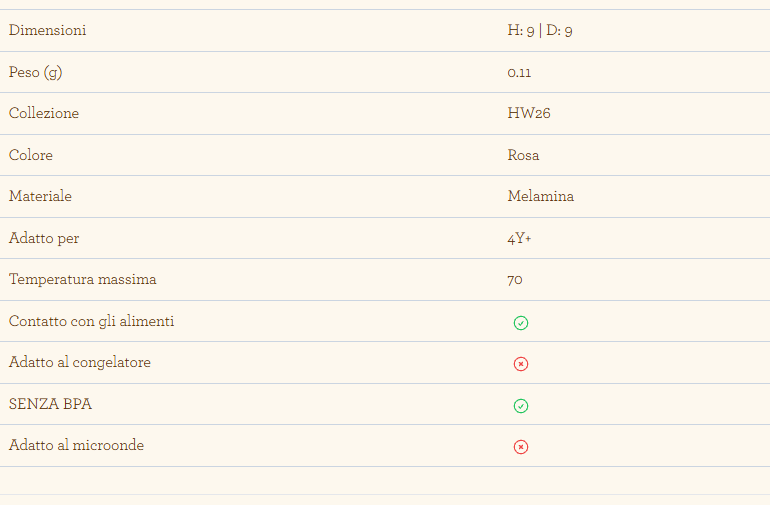The height and width of the screenshot is (505, 770).
Task: Select the Adatto al microonde label
Action: pyautogui.click(x=76, y=445)
